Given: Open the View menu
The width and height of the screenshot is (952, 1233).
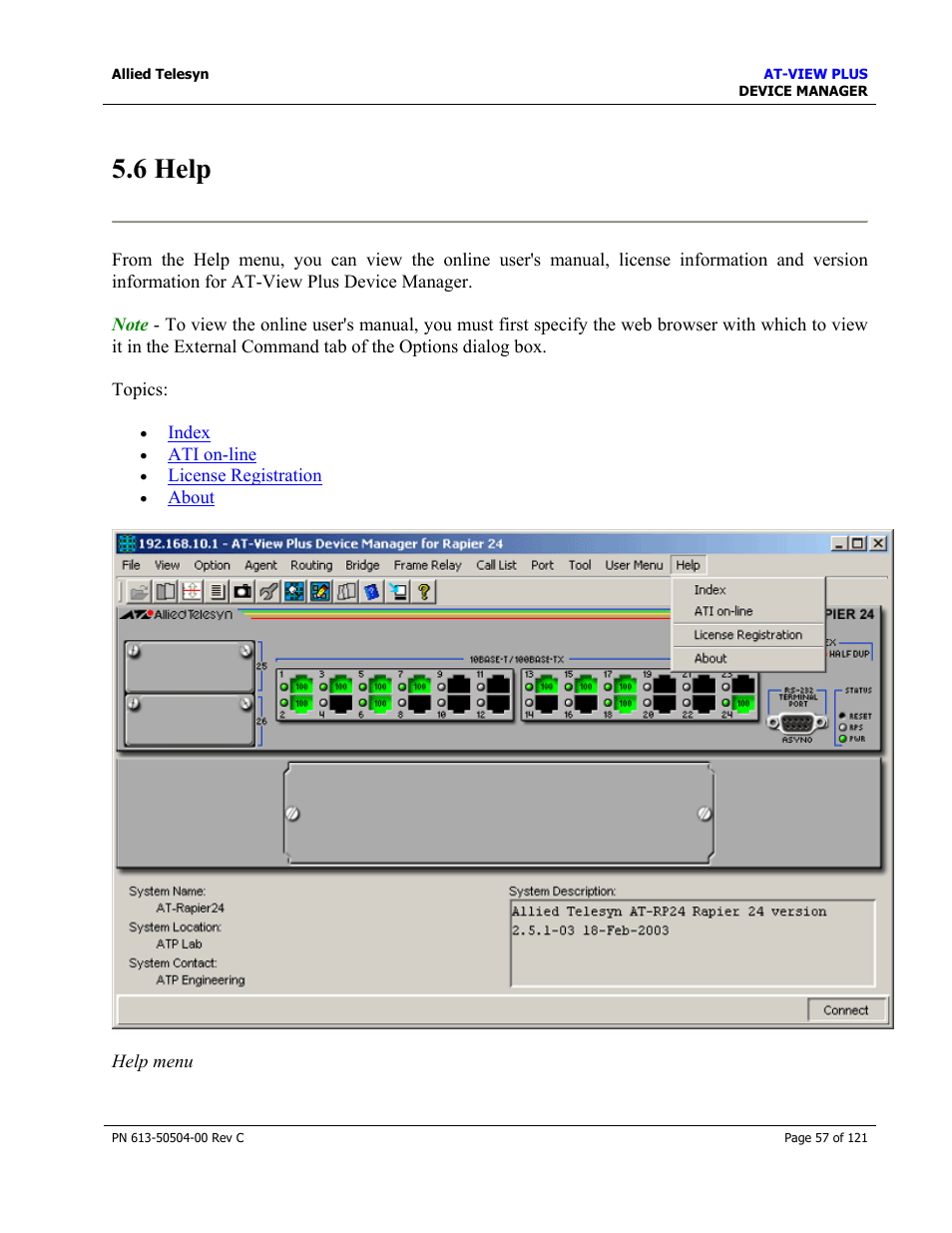Looking at the screenshot, I should click(167, 565).
